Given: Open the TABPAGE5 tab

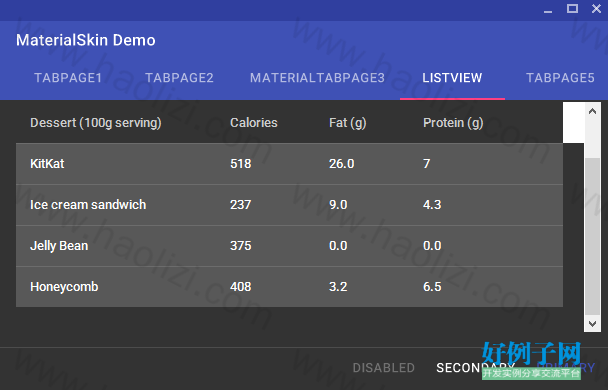Looking at the screenshot, I should click(x=560, y=78).
